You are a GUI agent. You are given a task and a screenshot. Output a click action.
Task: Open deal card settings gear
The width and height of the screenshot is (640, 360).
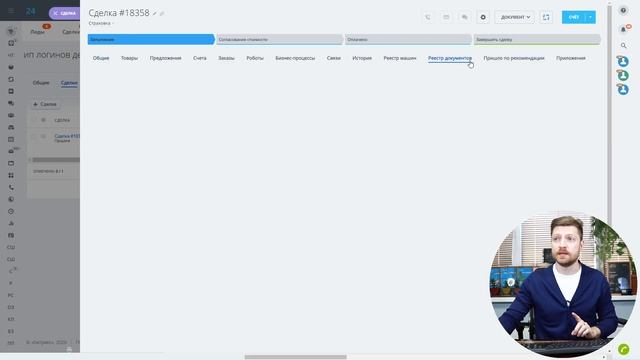coord(483,17)
